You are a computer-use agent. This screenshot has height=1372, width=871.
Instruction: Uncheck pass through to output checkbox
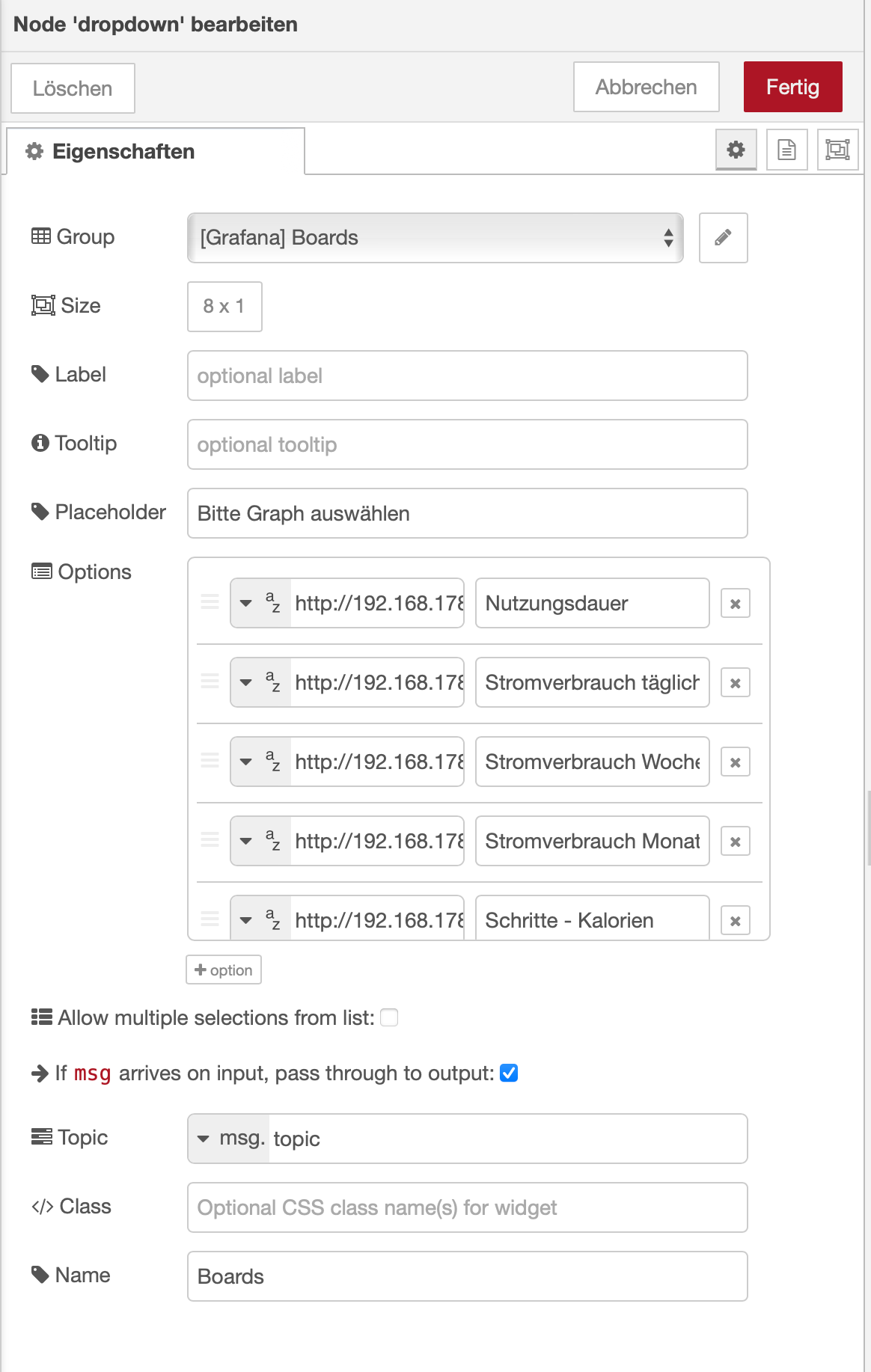click(509, 1073)
